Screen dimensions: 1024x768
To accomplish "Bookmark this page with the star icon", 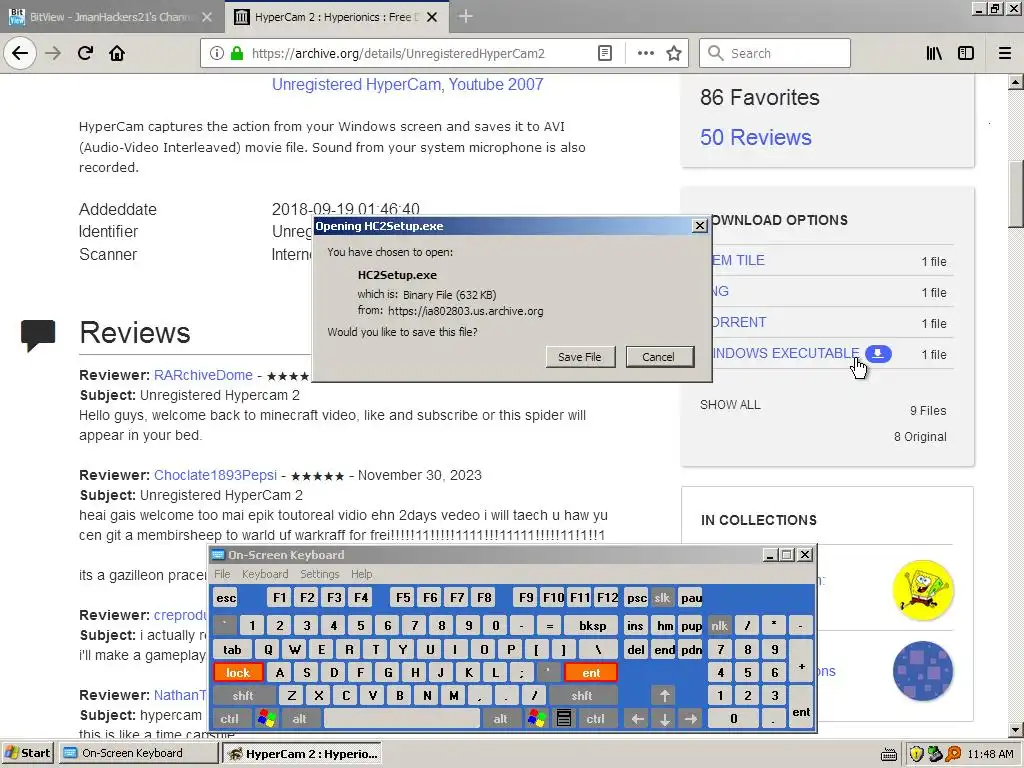I will [674, 53].
